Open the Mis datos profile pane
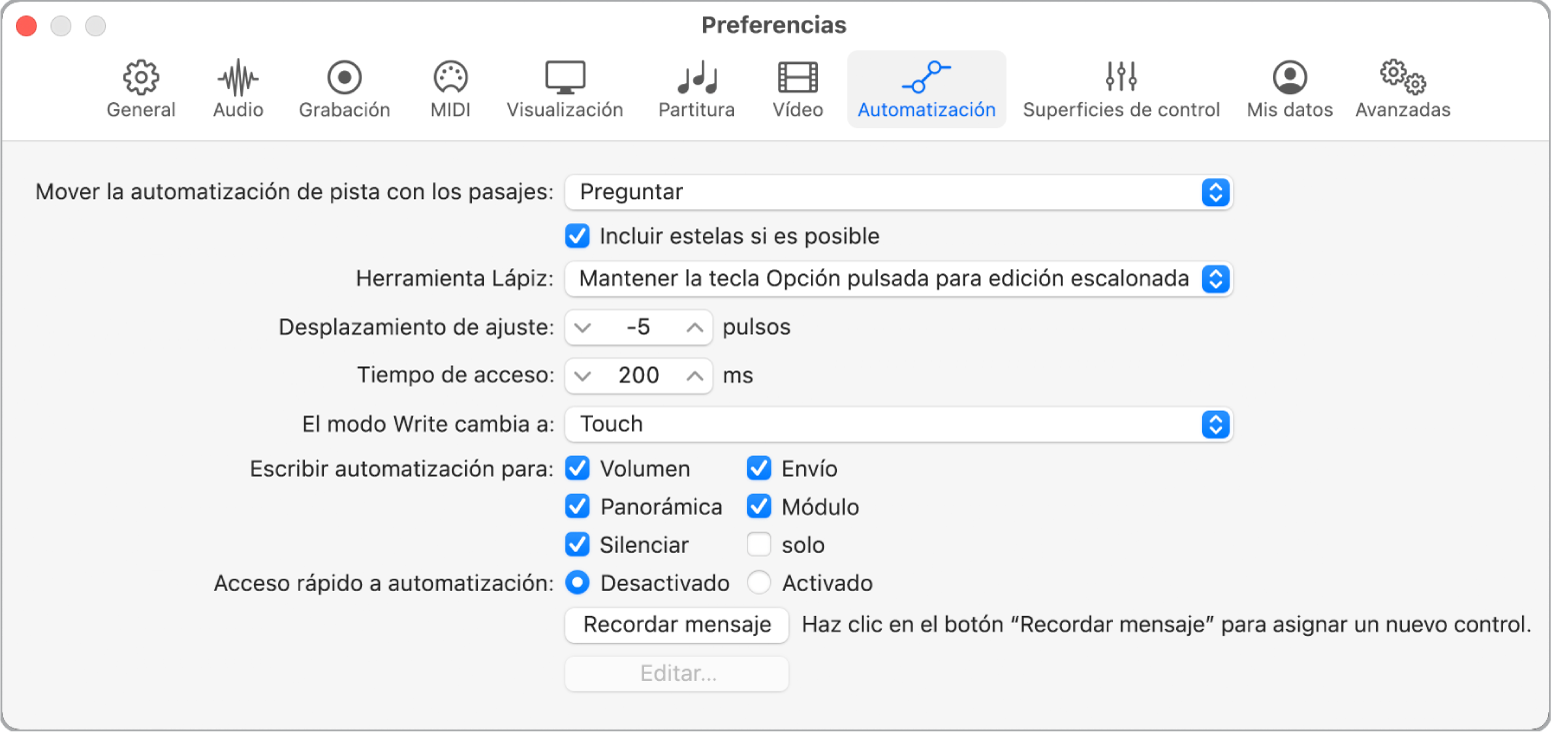Viewport: 1551px width, 732px height. pyautogui.click(x=1290, y=89)
